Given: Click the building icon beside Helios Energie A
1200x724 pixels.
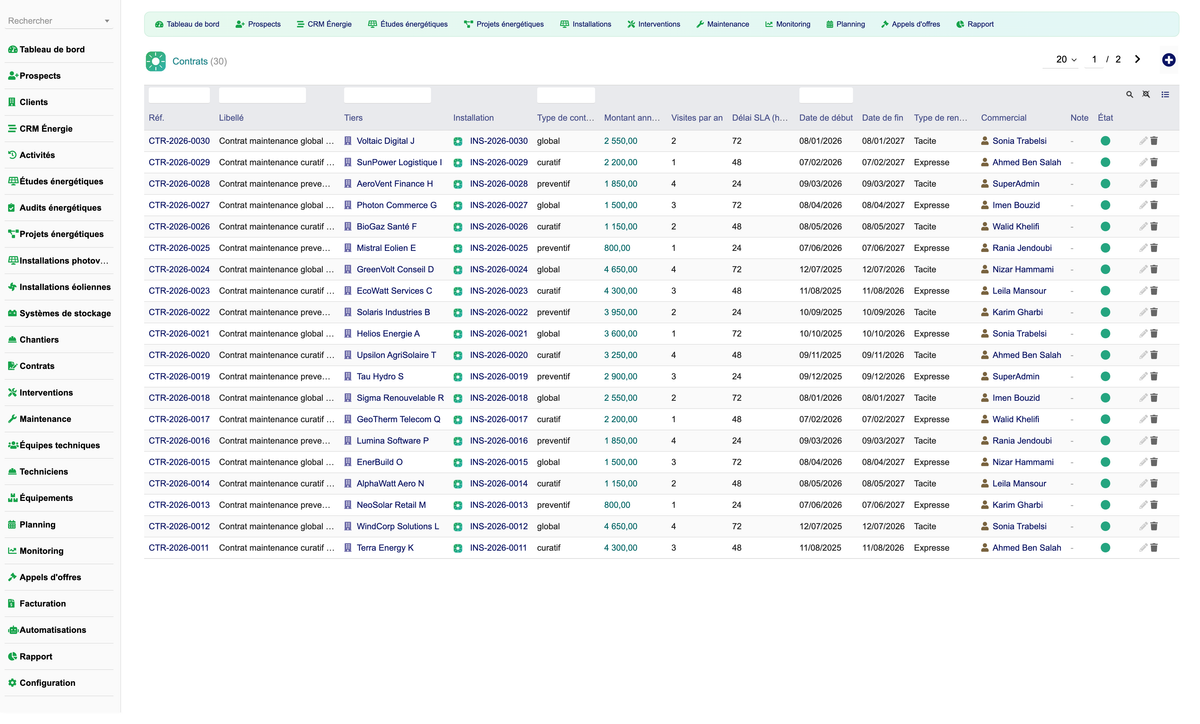Looking at the screenshot, I should pyautogui.click(x=348, y=334).
